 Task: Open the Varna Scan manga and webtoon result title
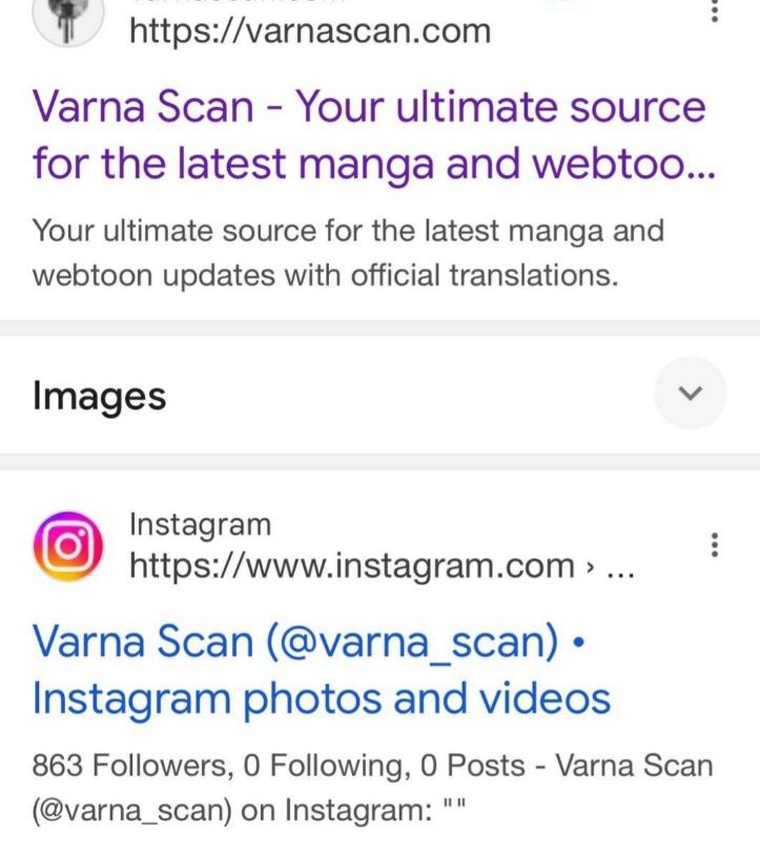pos(374,134)
